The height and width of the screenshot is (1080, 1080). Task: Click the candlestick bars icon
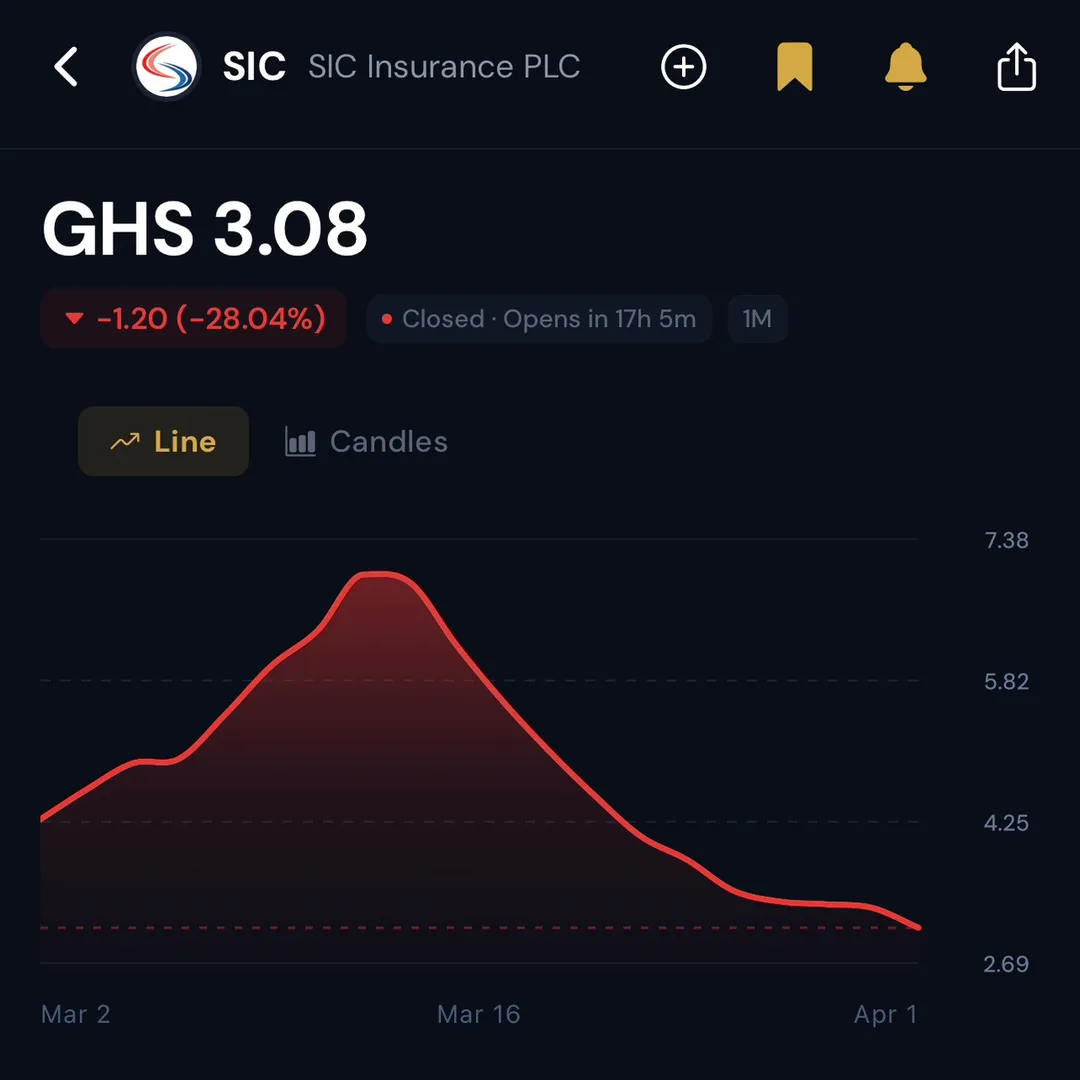[300, 442]
